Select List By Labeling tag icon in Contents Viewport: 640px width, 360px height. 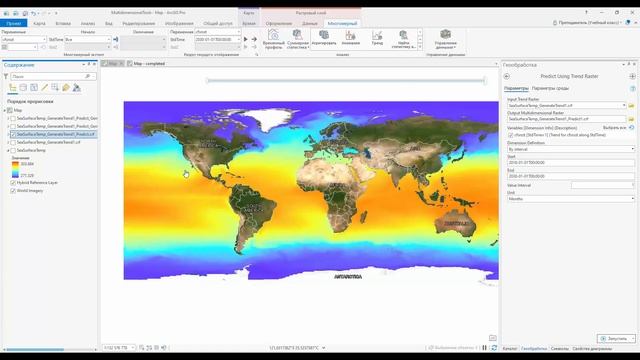click(x=66, y=88)
